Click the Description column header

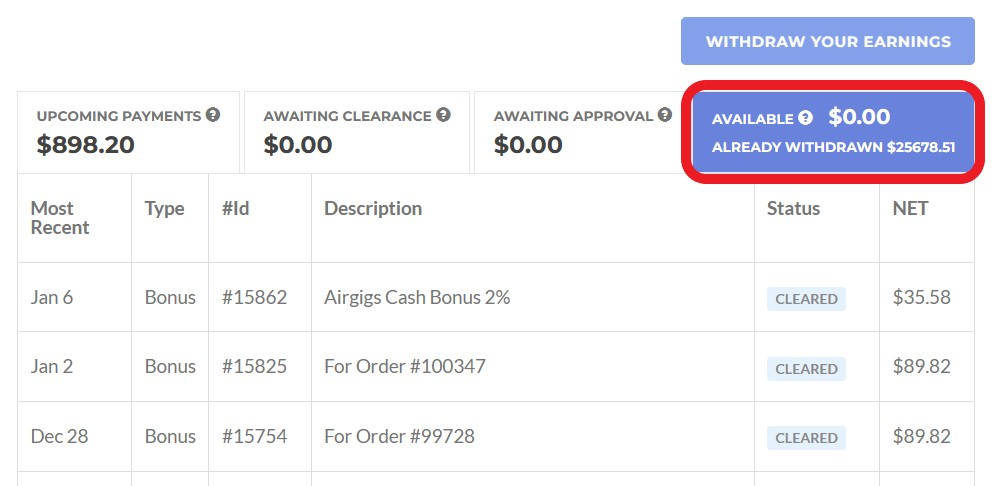(x=373, y=208)
